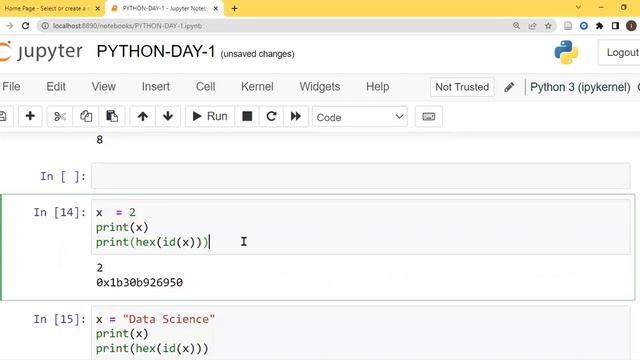
Task: Restart kernel and run all fast-forward icon
Action: click(296, 116)
